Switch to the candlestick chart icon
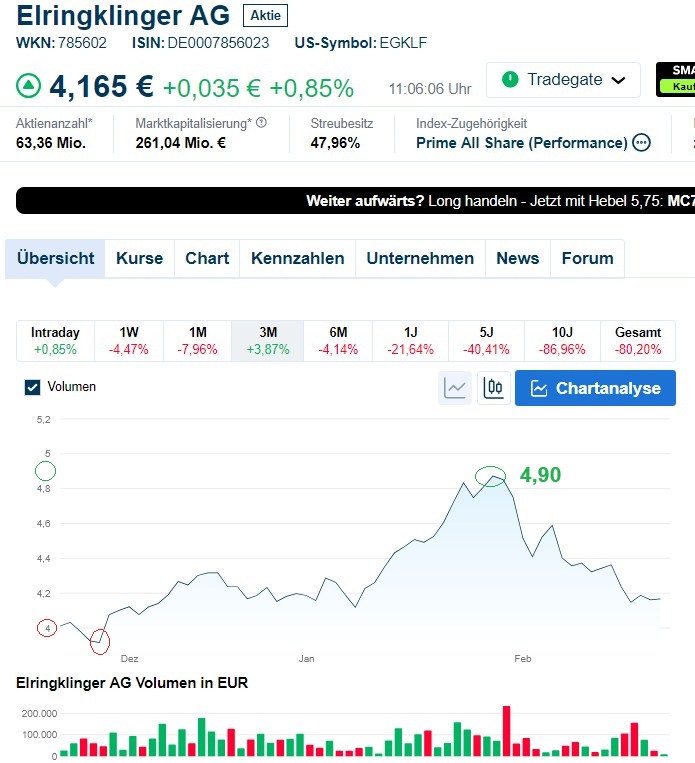Image resolution: width=695 pixels, height=763 pixels. tap(494, 388)
